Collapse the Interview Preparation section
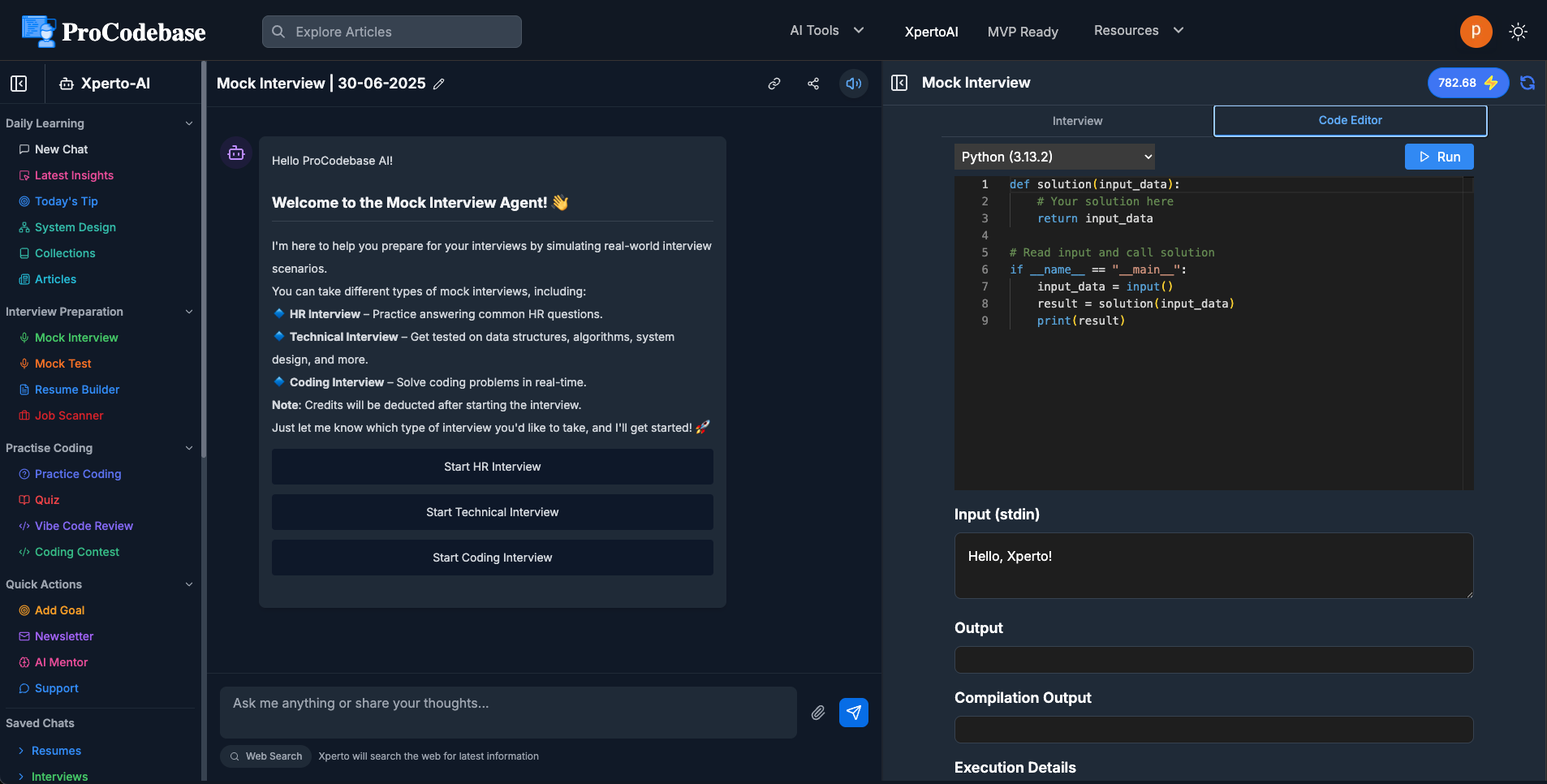The image size is (1547, 784). pyautogui.click(x=189, y=312)
